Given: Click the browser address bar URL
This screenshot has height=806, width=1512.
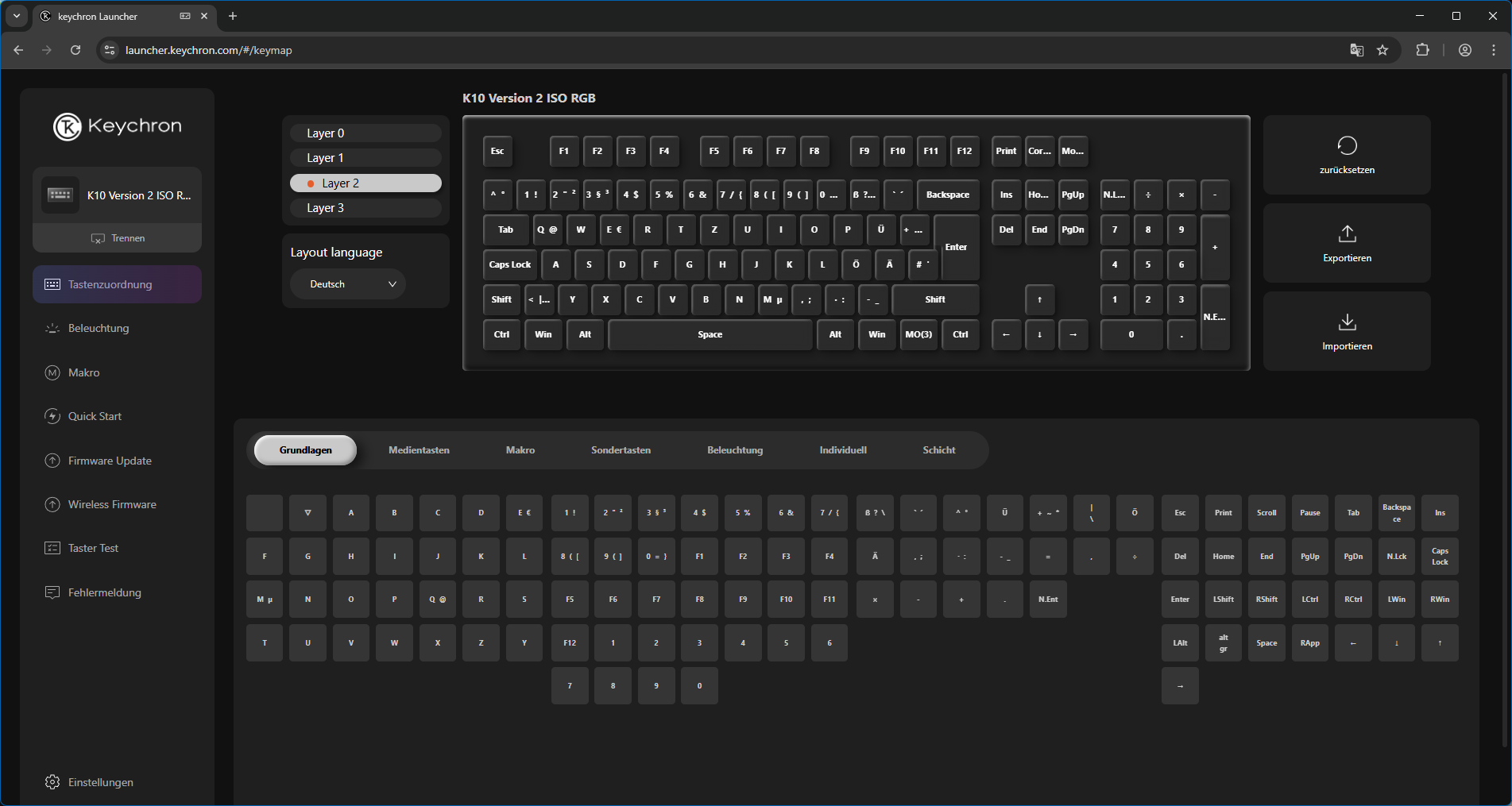Looking at the screenshot, I should click(x=209, y=50).
